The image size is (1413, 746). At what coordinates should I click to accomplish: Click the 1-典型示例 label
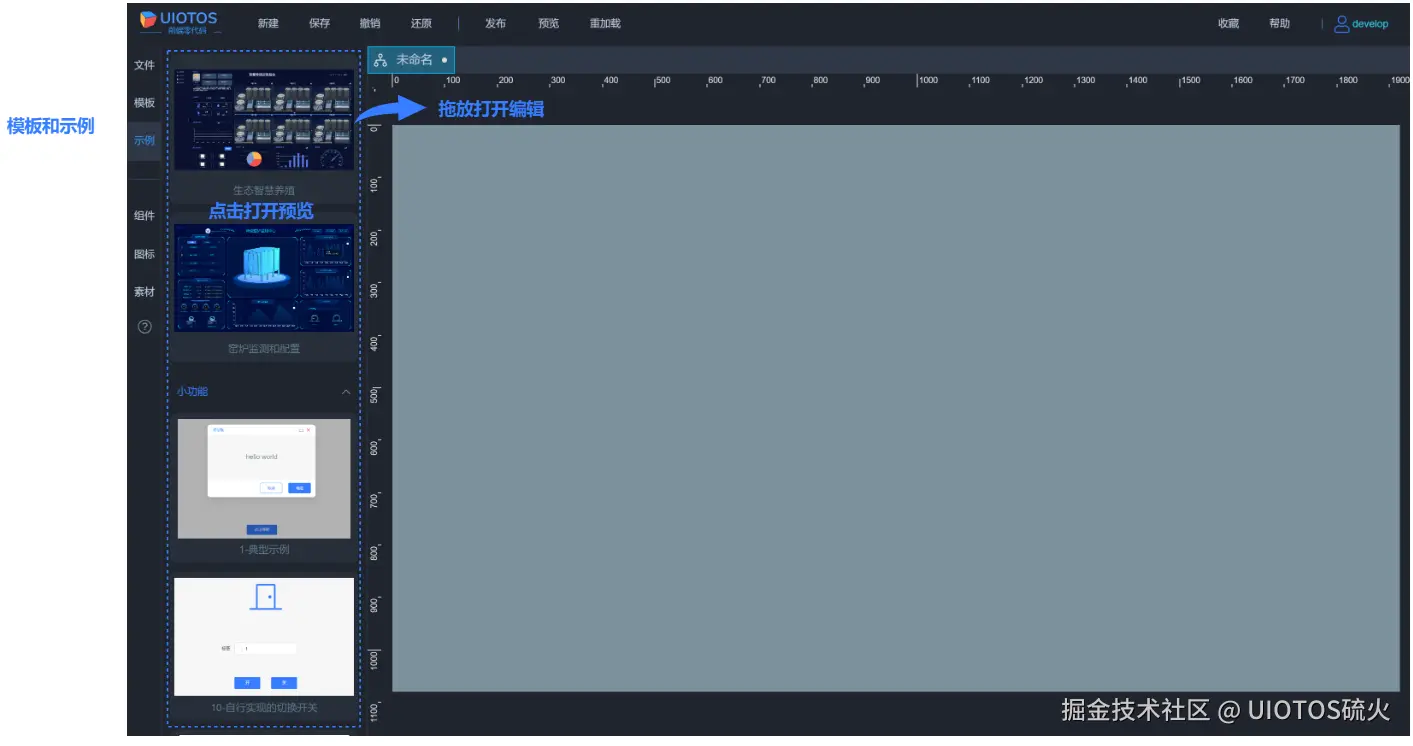(x=264, y=550)
